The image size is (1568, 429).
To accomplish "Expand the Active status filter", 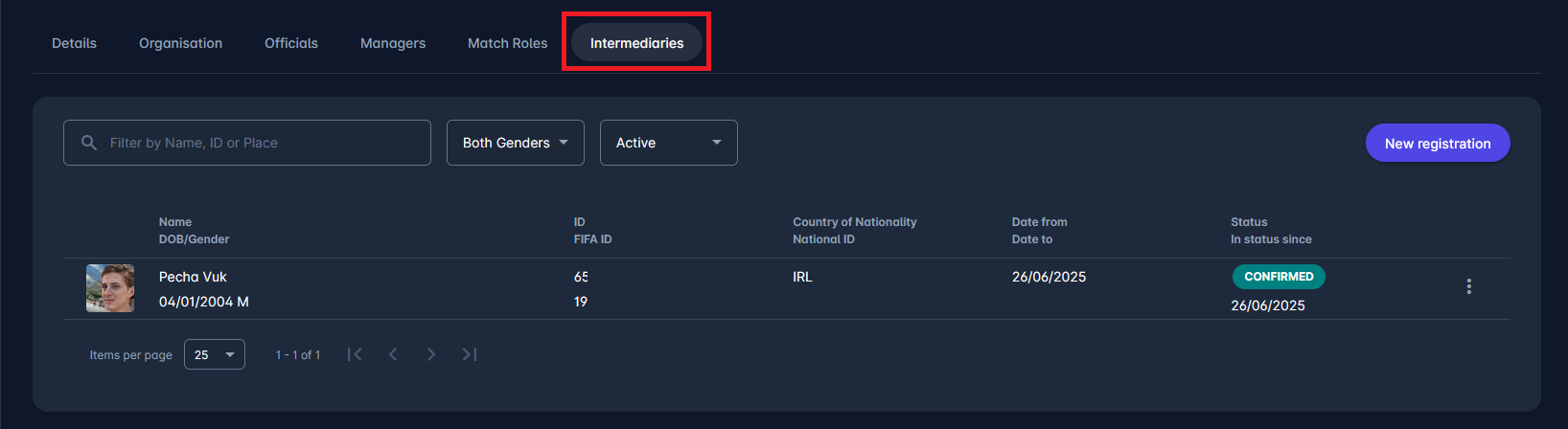I will (668, 143).
